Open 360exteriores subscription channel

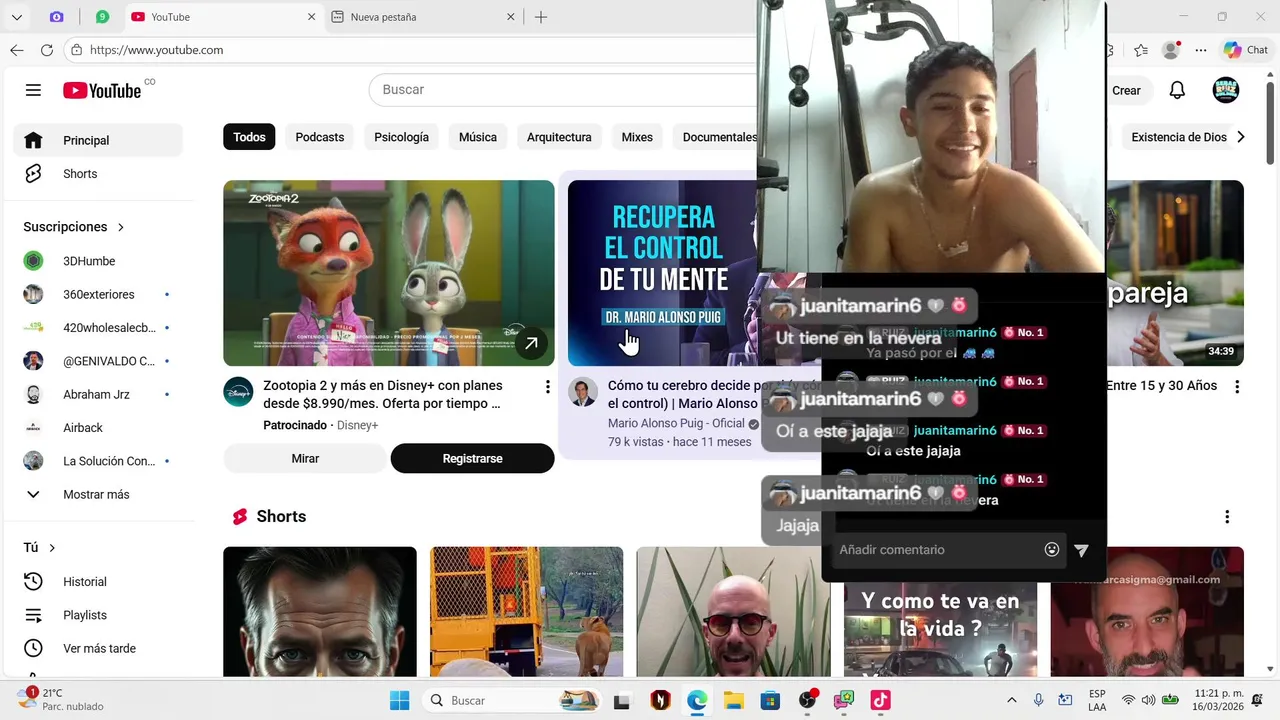click(x=98, y=294)
